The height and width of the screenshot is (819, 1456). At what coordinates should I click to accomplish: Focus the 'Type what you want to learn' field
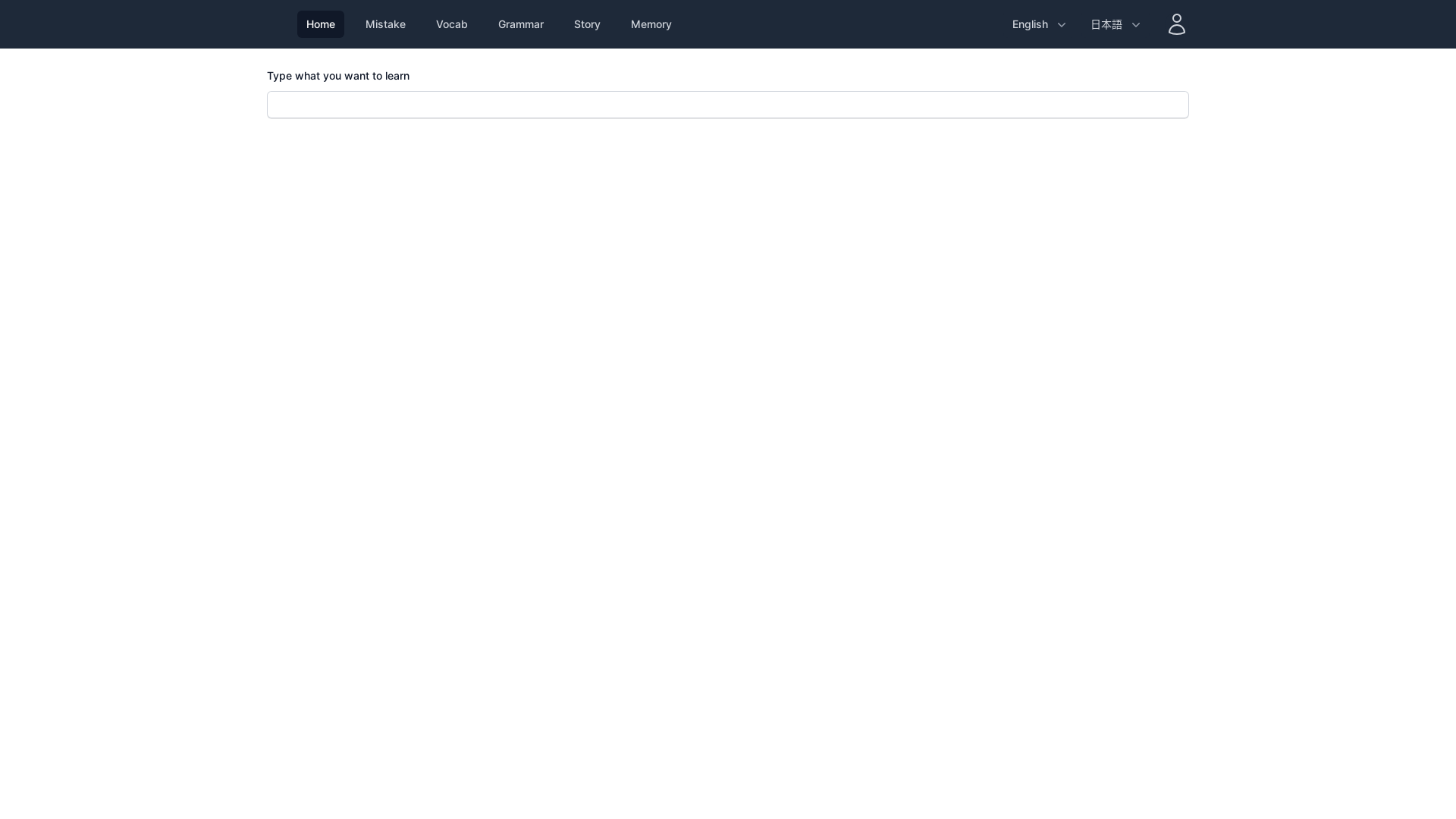pos(728,105)
